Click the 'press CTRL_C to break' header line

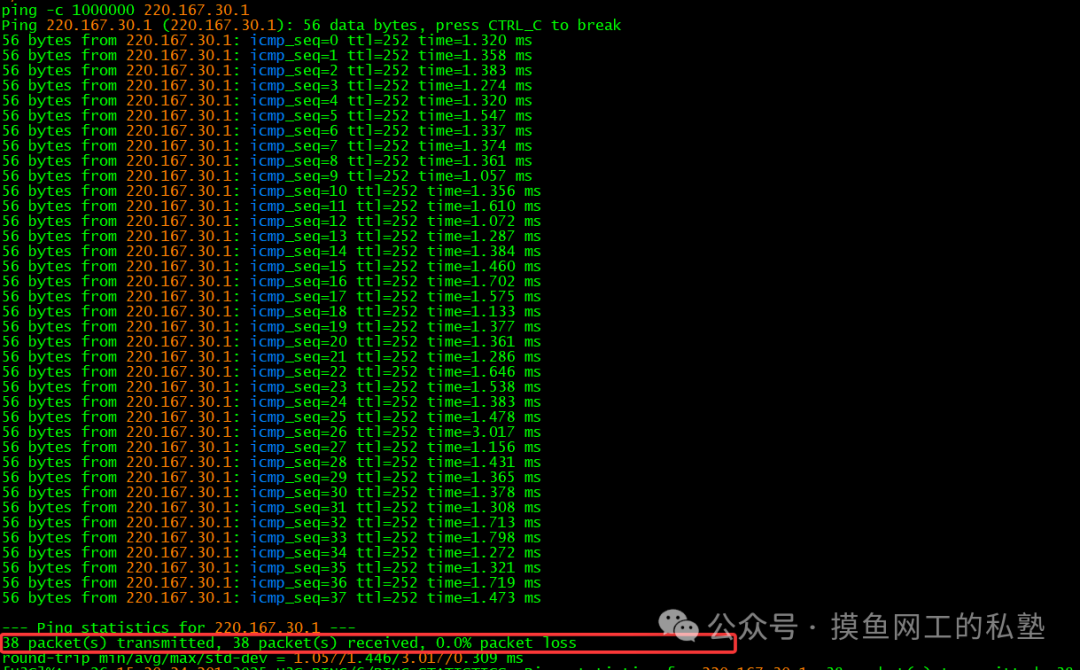point(311,25)
